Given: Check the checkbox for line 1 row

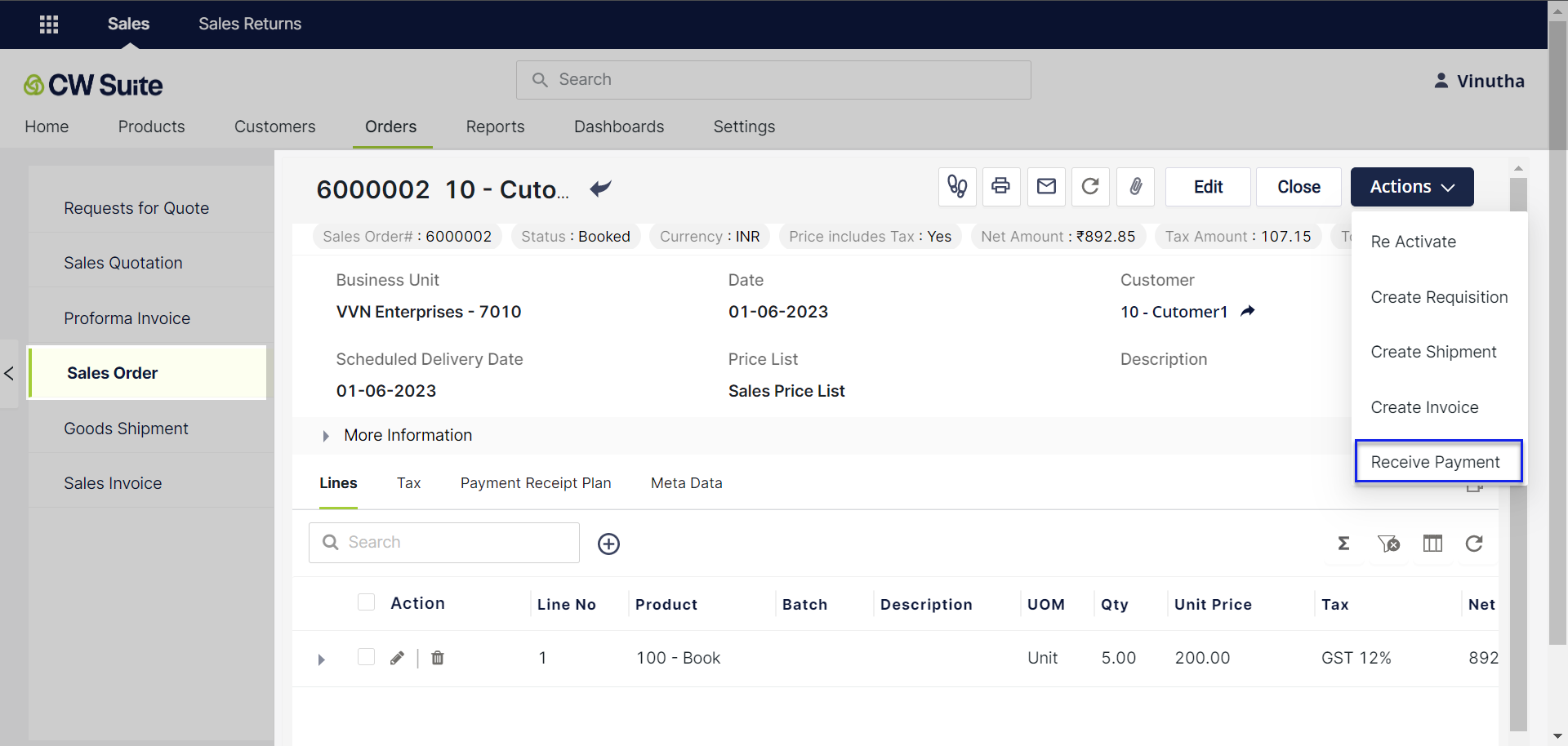Looking at the screenshot, I should (366, 657).
